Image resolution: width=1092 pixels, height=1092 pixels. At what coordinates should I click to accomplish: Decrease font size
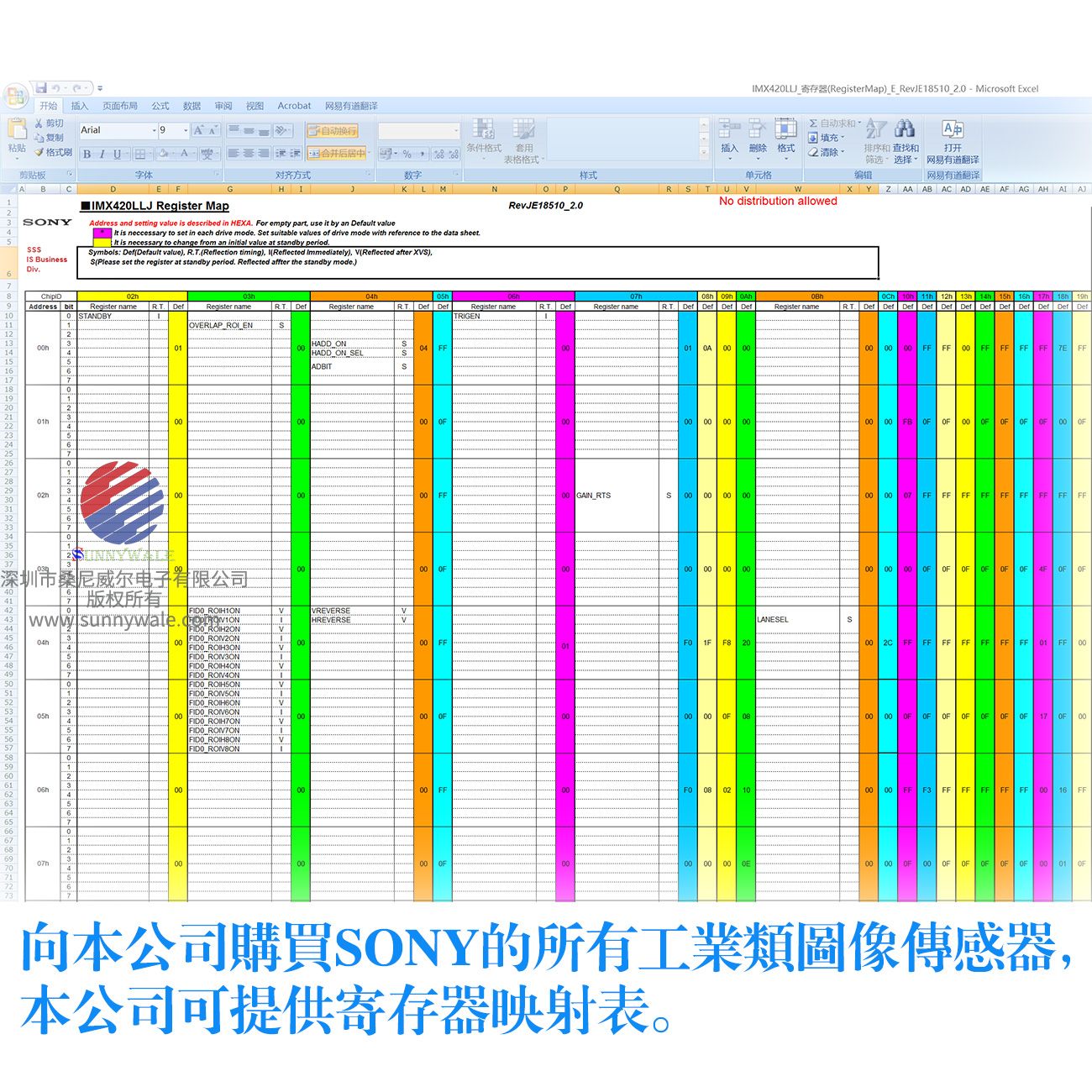click(213, 130)
